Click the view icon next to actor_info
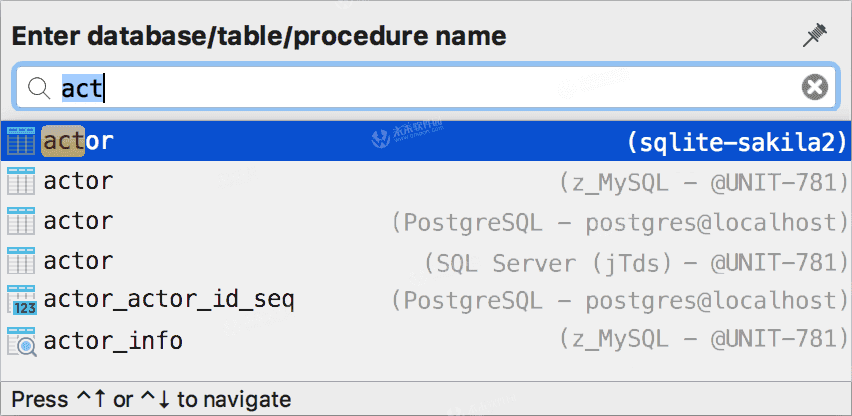The height and width of the screenshot is (416, 852). coord(22,341)
